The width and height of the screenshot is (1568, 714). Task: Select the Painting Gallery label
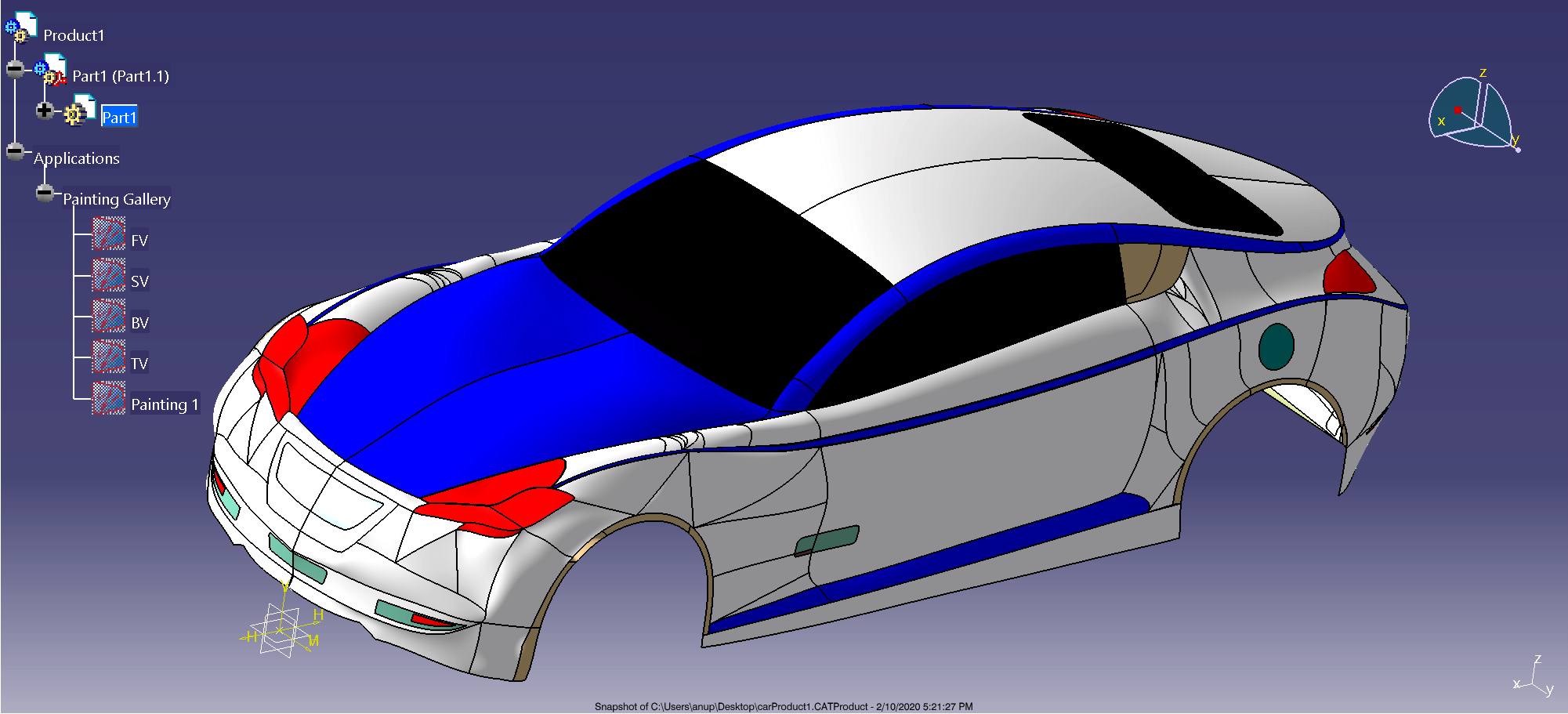(117, 199)
